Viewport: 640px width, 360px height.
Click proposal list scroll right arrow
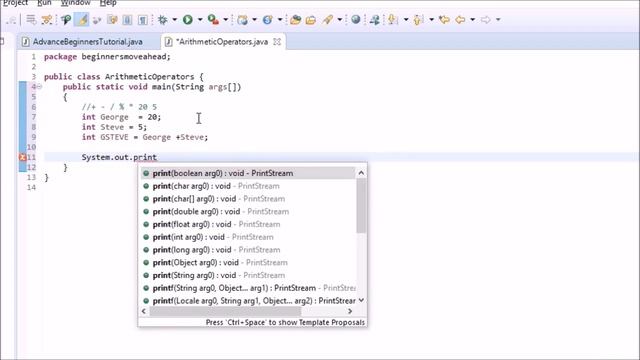click(x=350, y=311)
